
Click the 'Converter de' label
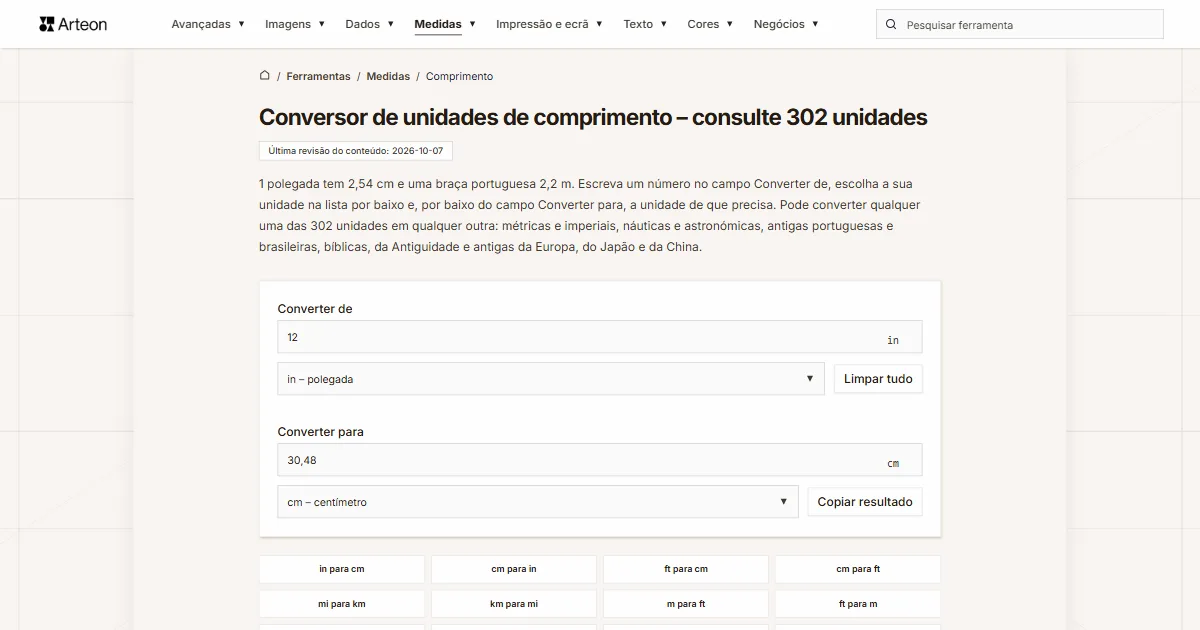pyautogui.click(x=315, y=309)
